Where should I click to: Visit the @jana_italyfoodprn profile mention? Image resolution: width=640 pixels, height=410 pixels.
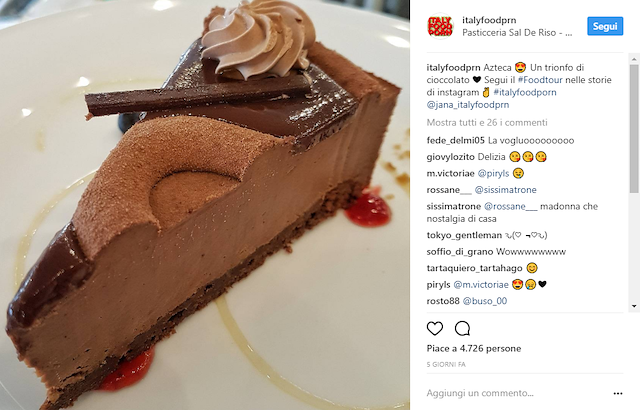click(468, 105)
